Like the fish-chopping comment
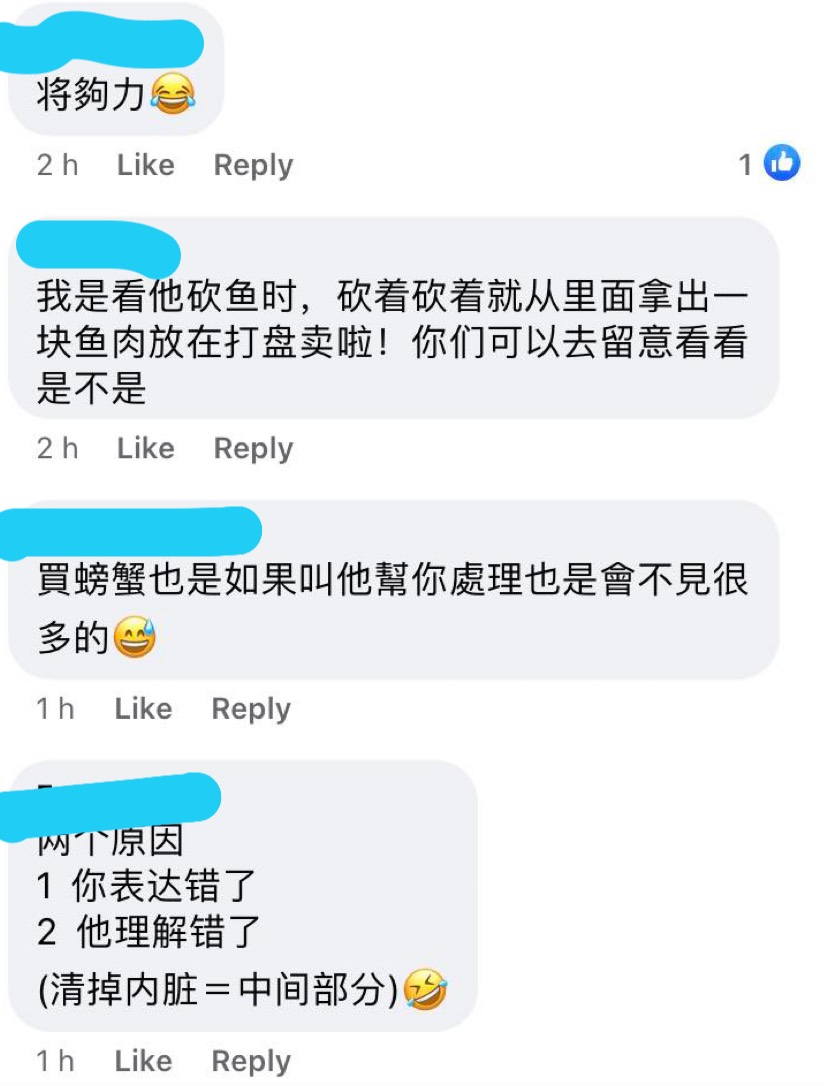This screenshot has width=828, height=1085. (146, 448)
